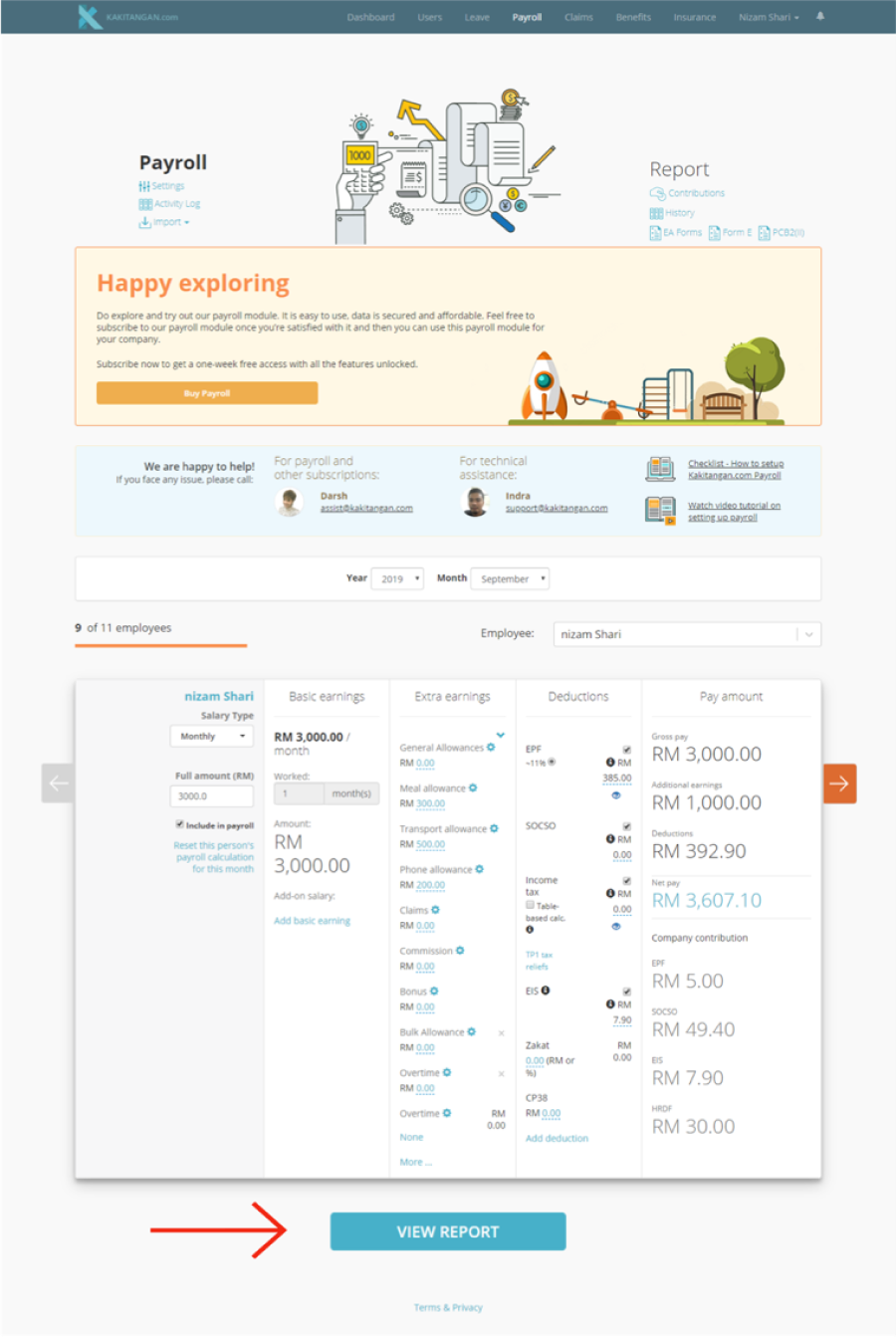Open the Form E document icon
Image resolution: width=896 pixels, height=1337 pixels.
click(714, 232)
